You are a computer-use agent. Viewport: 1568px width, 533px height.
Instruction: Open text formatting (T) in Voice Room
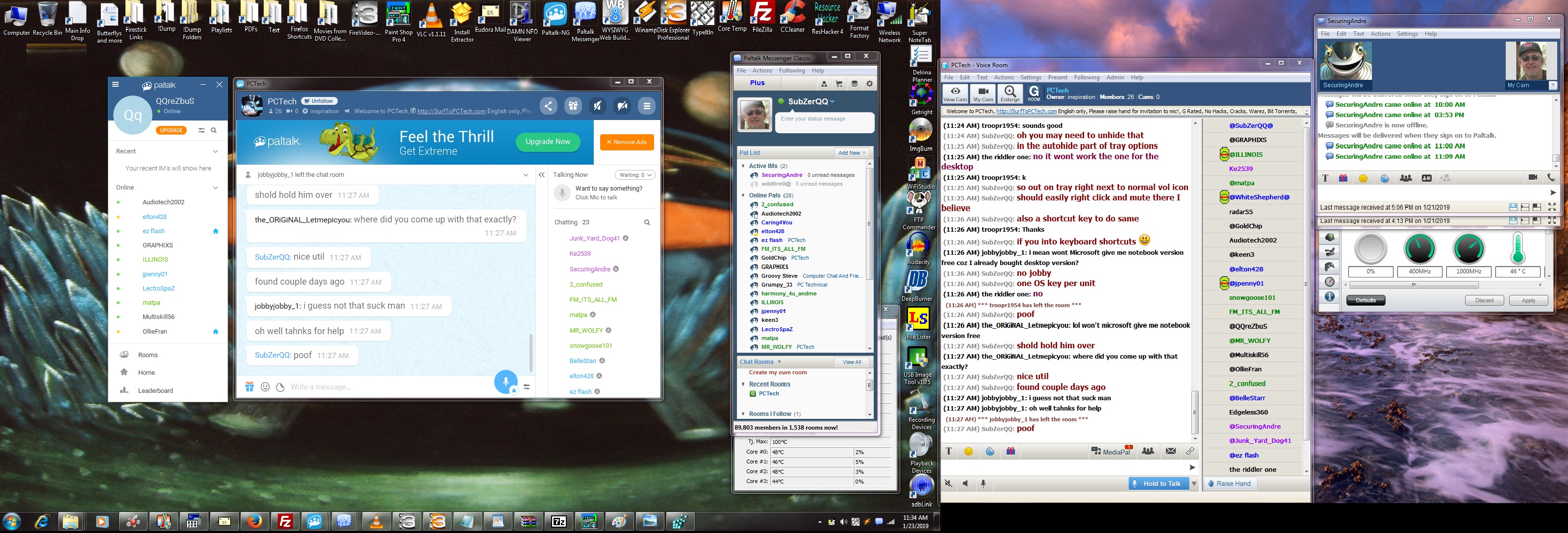click(948, 451)
